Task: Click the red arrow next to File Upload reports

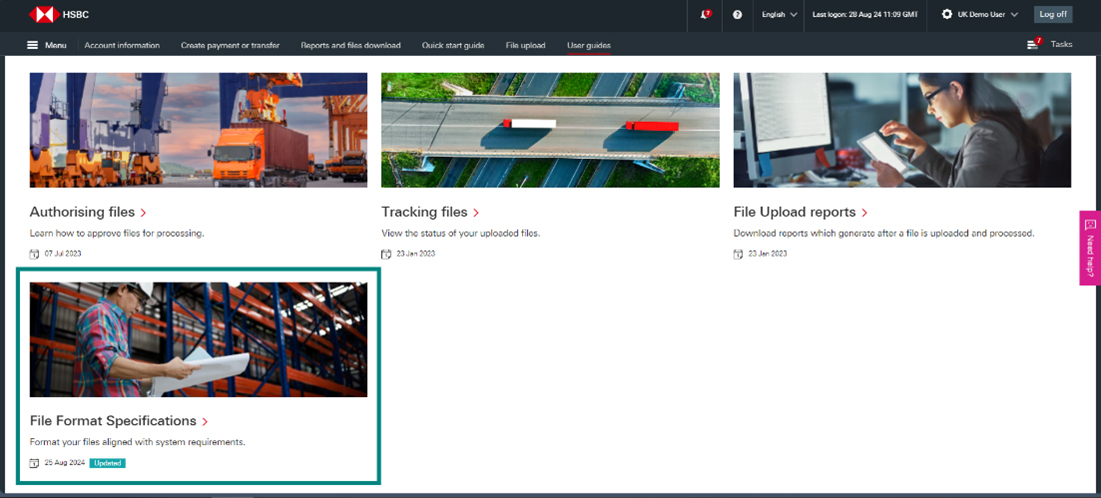Action: coord(864,213)
